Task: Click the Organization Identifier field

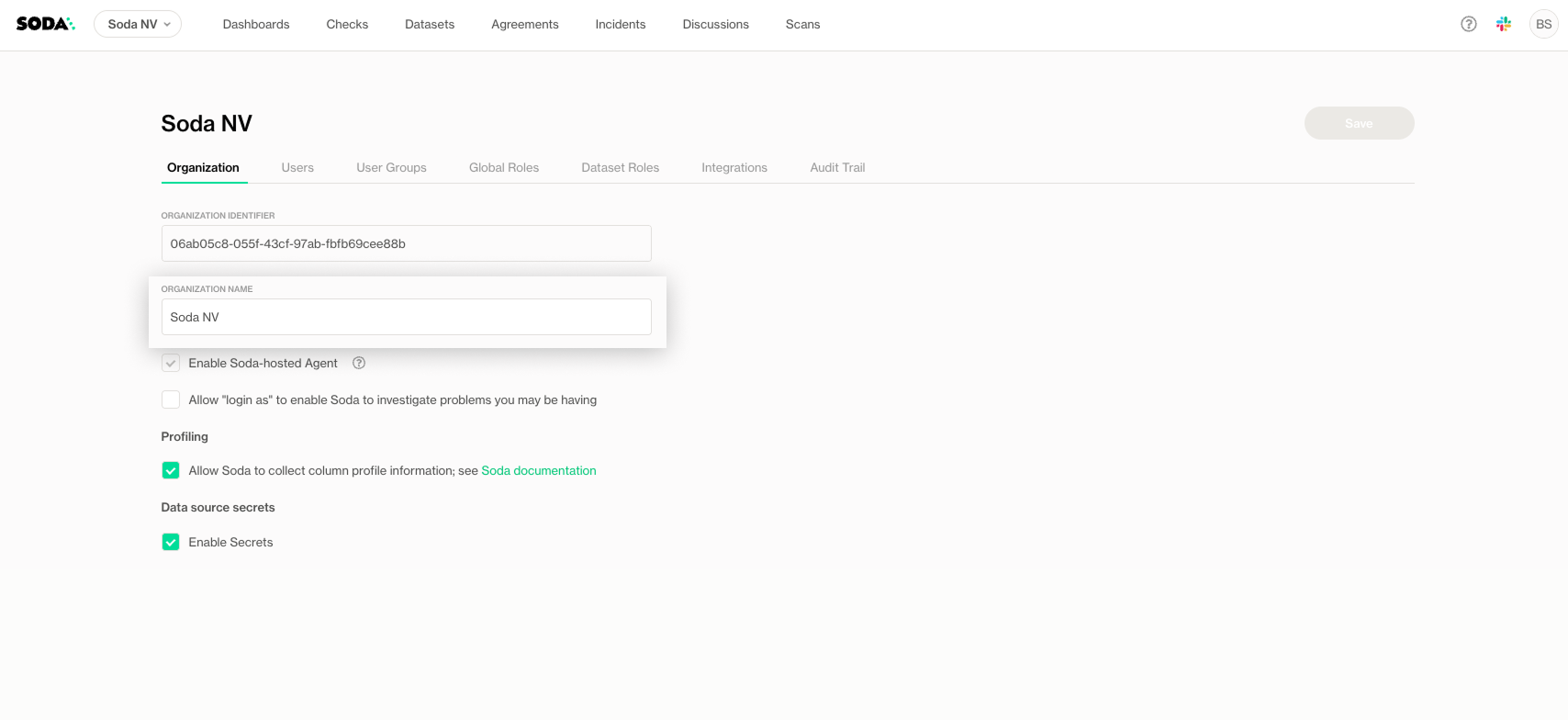Action: click(406, 243)
